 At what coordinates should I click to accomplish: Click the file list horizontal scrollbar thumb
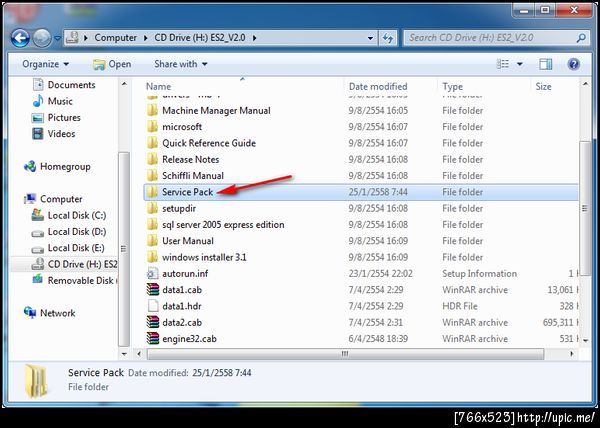coord(345,354)
